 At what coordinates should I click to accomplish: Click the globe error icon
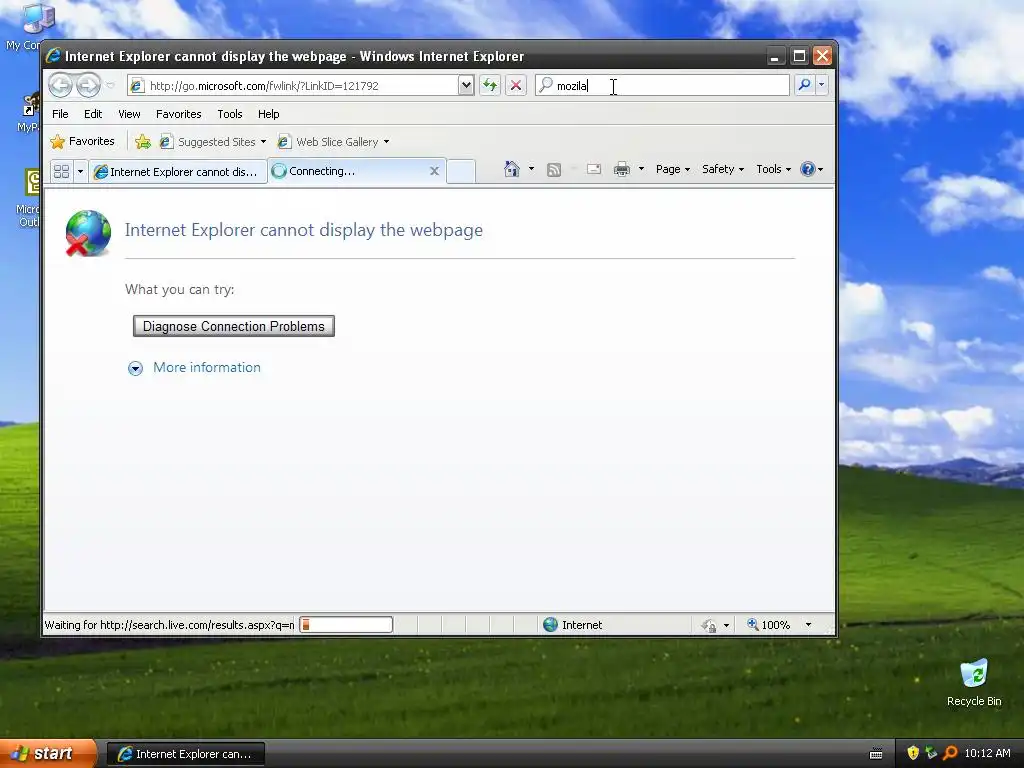(88, 233)
